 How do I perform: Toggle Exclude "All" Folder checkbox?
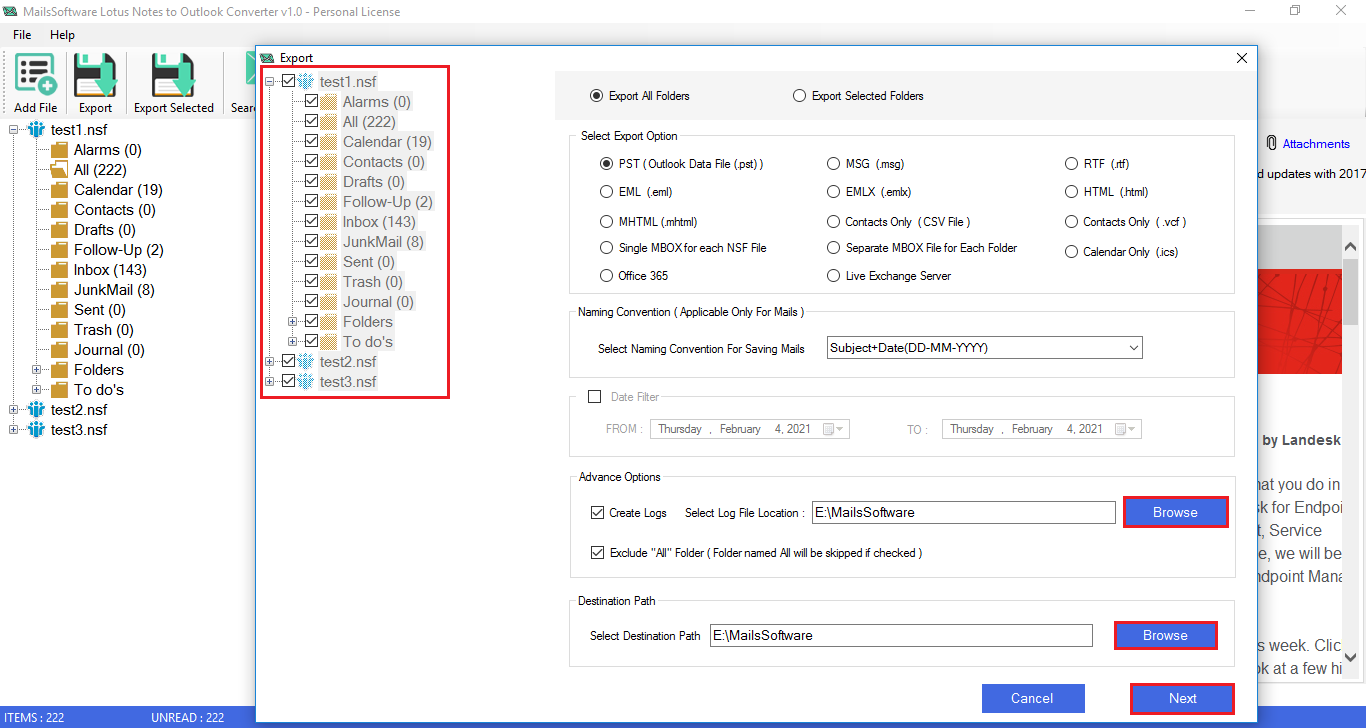click(597, 553)
